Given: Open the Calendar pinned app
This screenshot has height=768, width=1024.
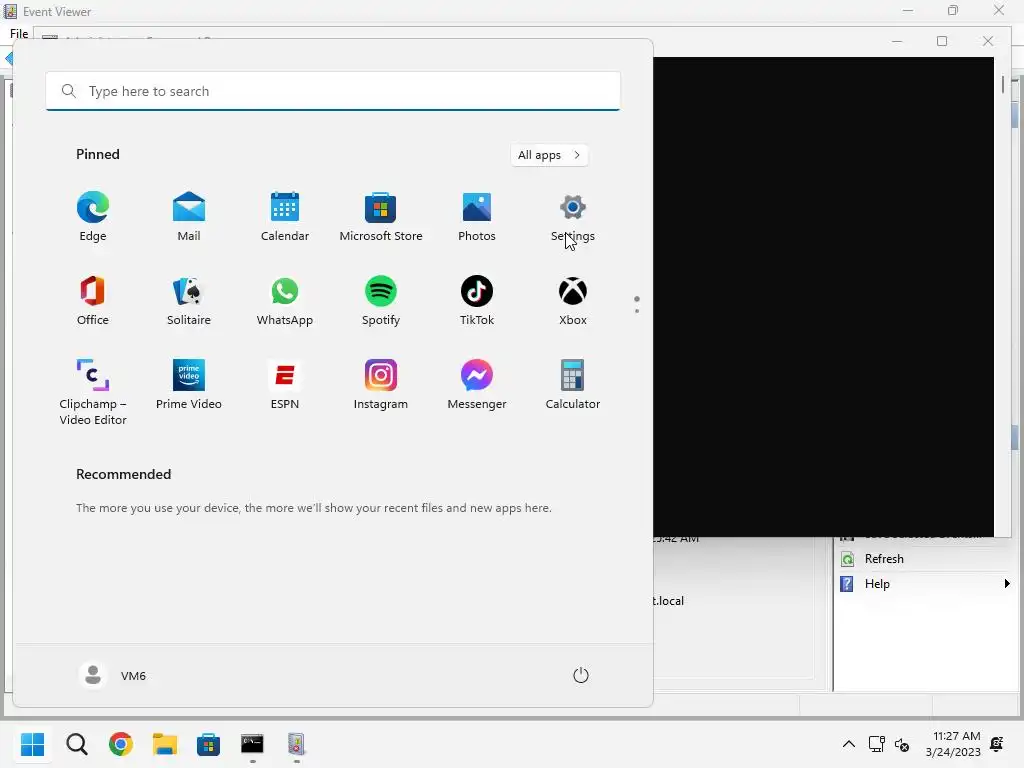Looking at the screenshot, I should point(285,217).
